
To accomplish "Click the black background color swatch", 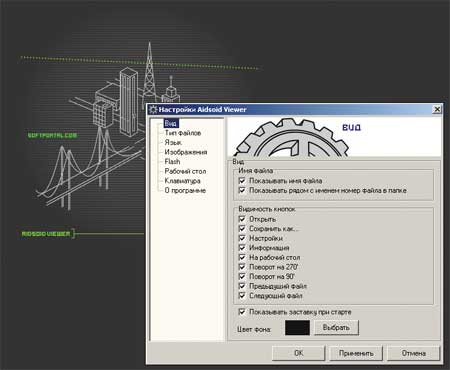I will pyautogui.click(x=297, y=328).
